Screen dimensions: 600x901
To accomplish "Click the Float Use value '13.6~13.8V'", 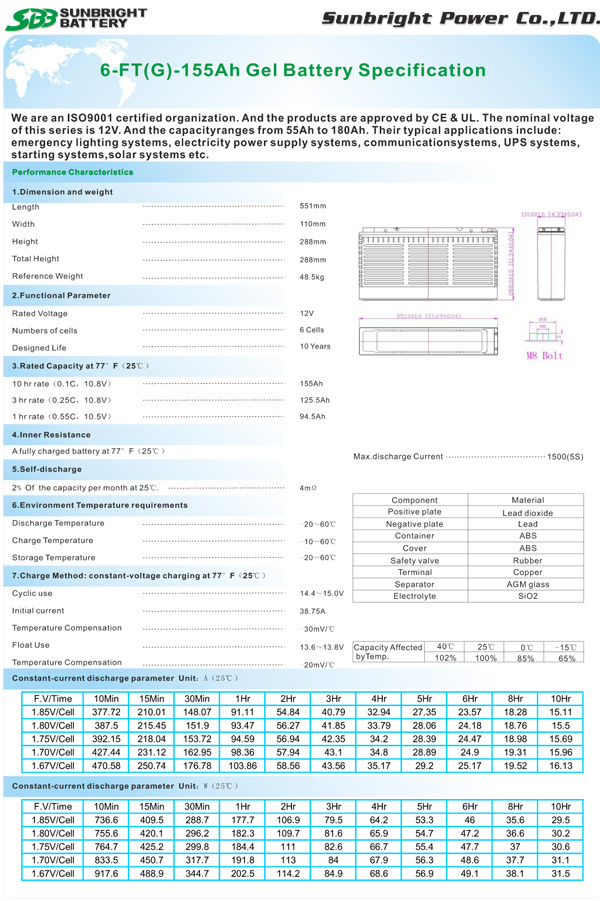I will 322,647.
